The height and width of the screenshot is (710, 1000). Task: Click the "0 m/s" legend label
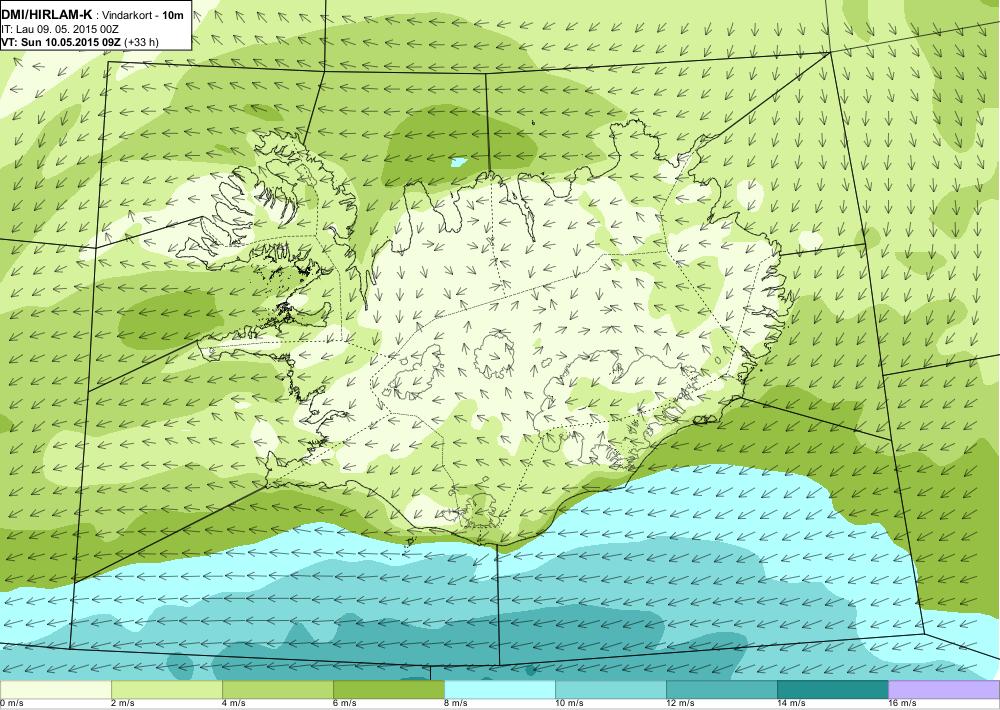pos(11,704)
